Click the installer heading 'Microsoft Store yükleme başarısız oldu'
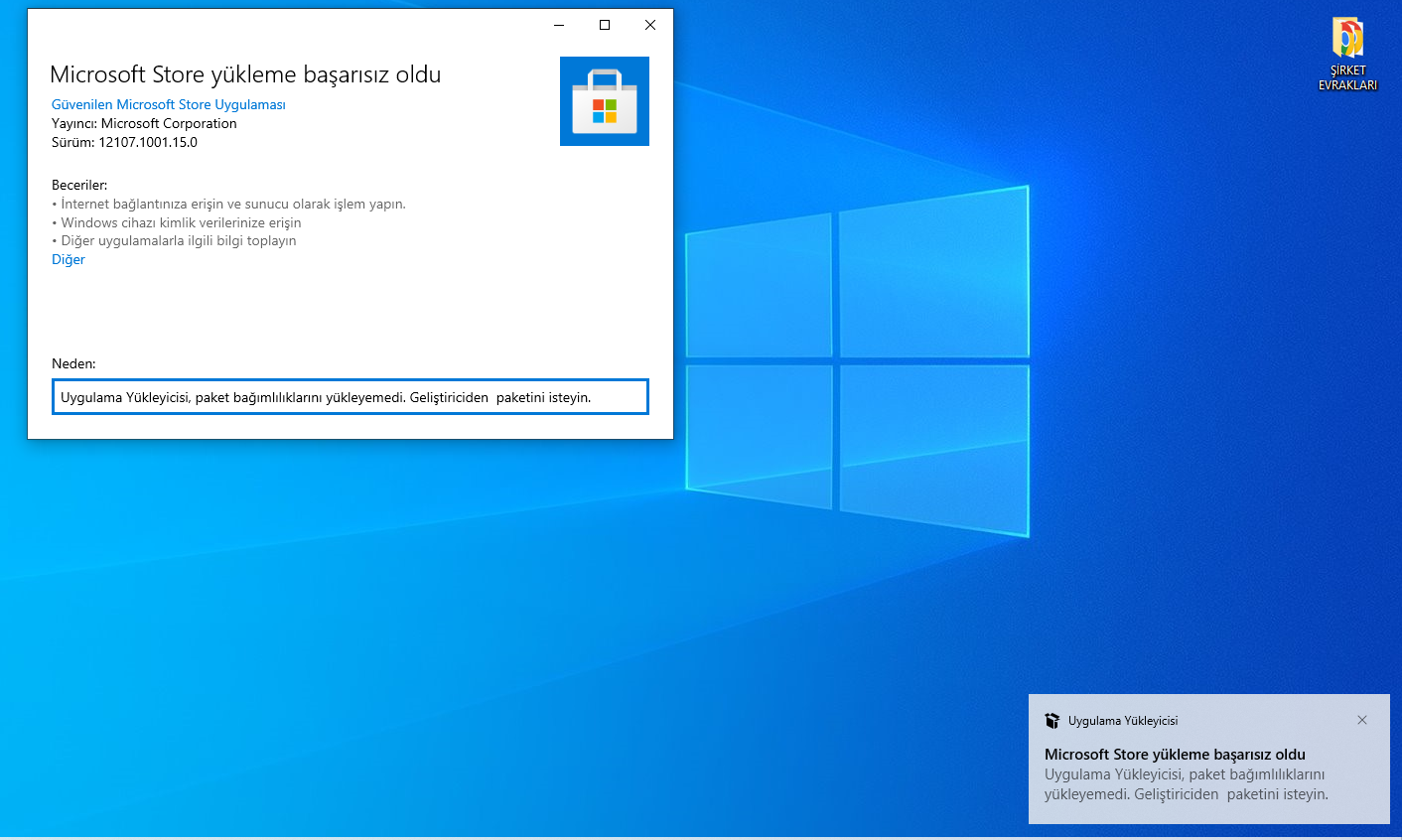 pyautogui.click(x=245, y=74)
